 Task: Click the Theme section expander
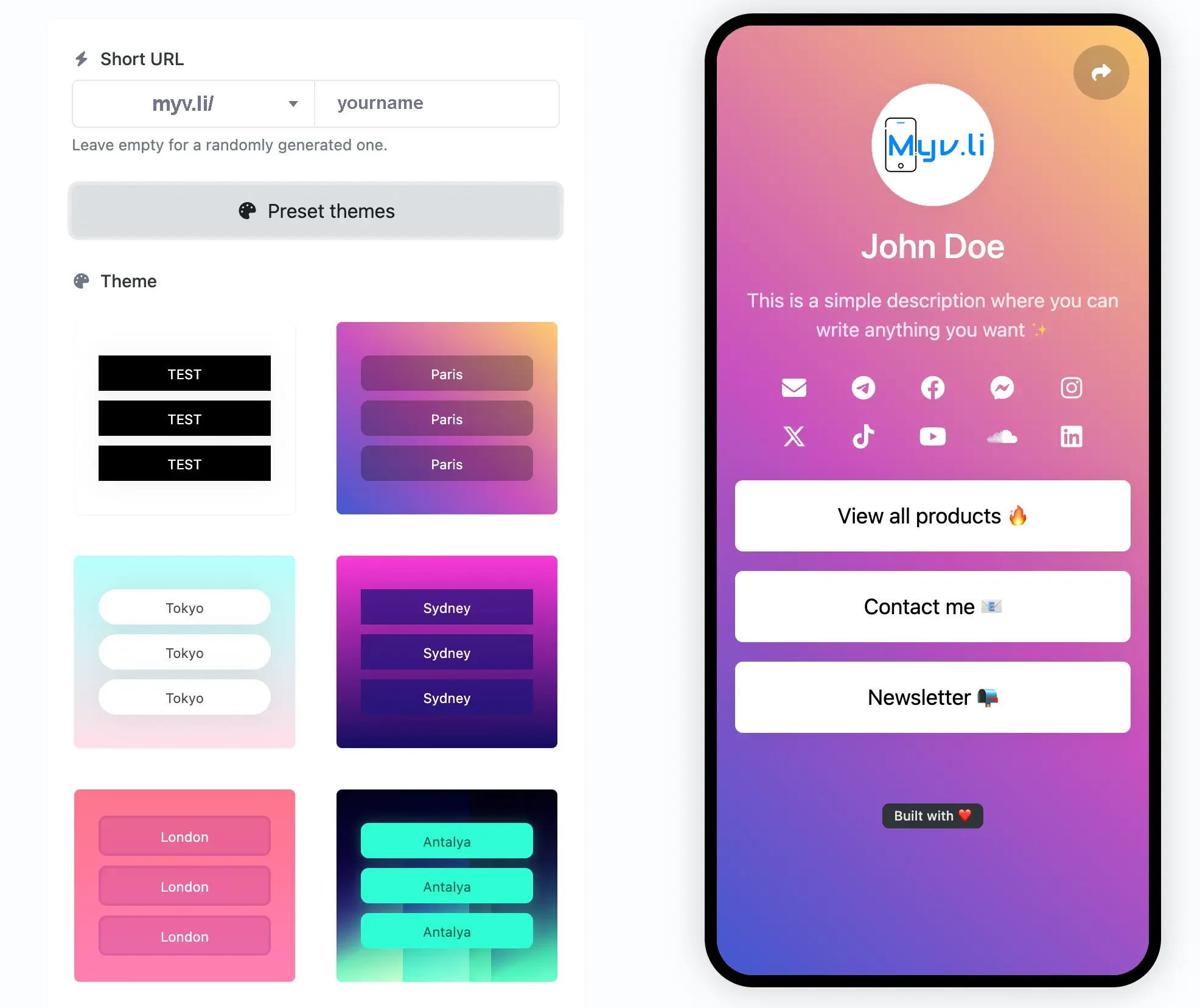pos(128,280)
